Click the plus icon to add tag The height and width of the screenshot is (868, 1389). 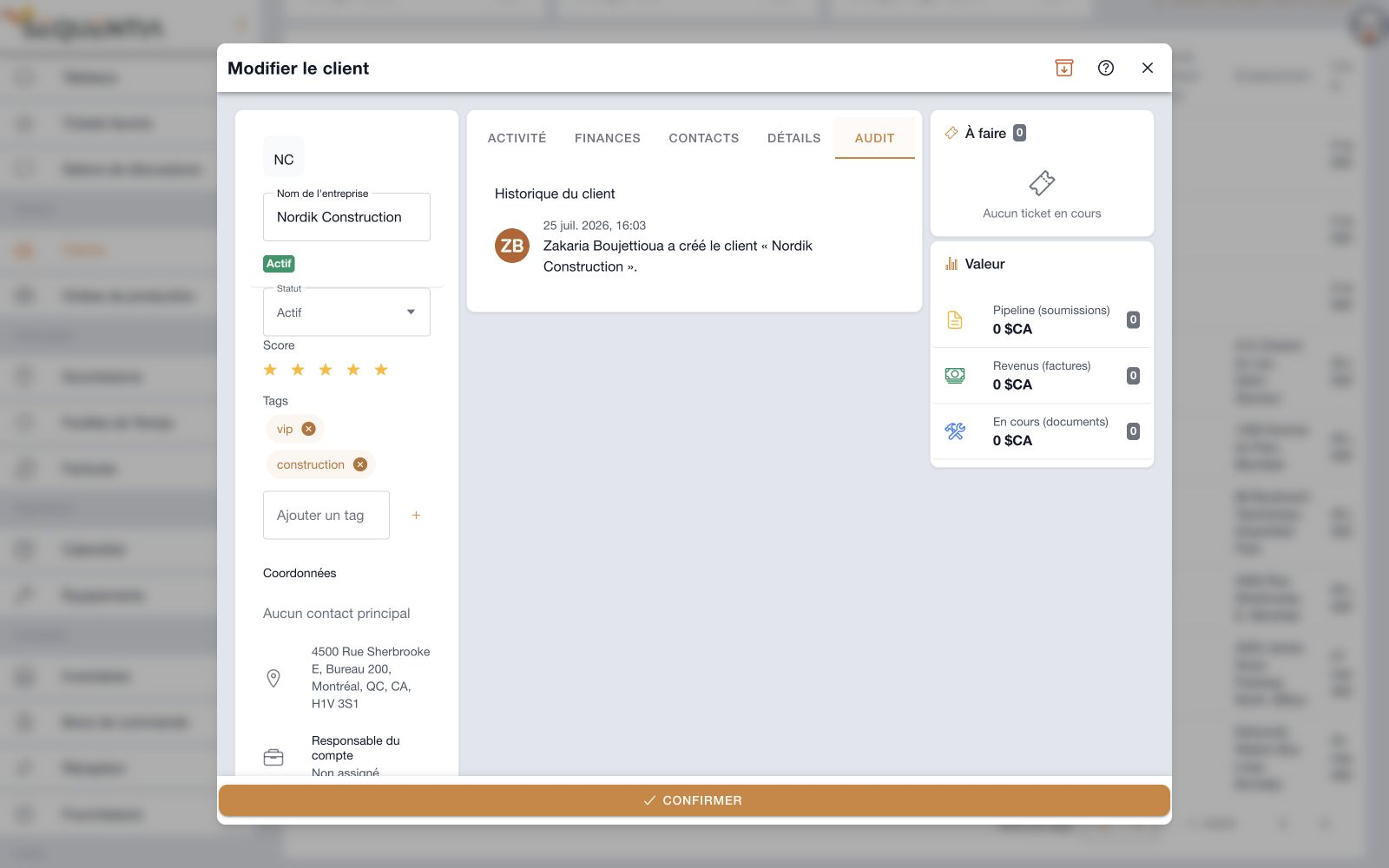click(x=416, y=516)
